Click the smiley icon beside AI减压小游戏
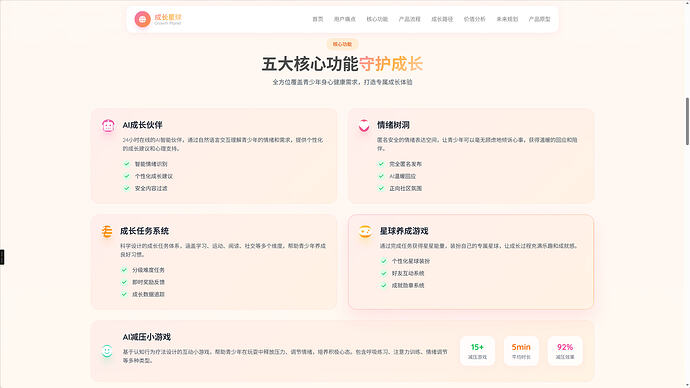Viewport: 690px width, 388px height. 107,351
